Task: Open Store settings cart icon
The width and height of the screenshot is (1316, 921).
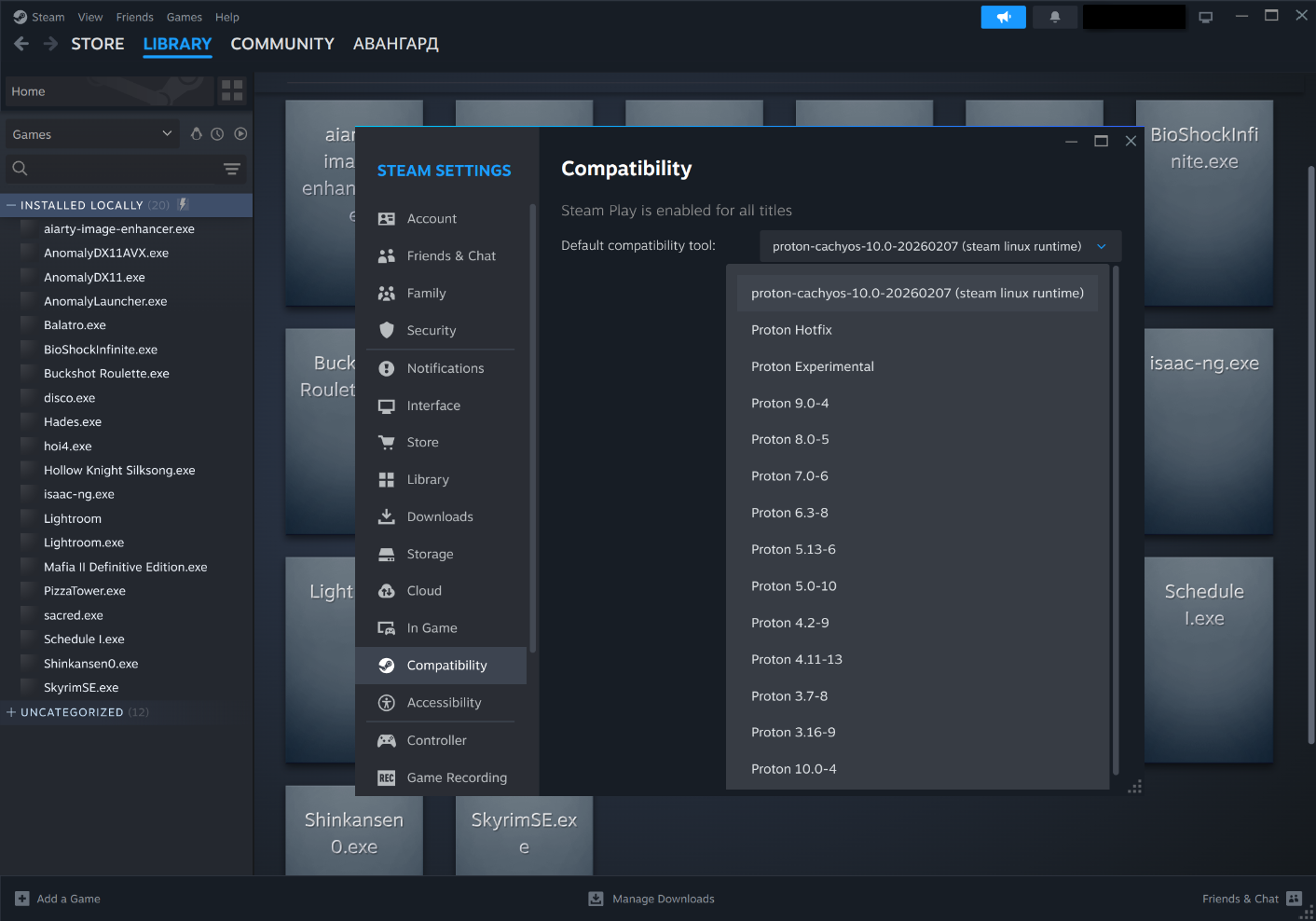Action: (387, 443)
